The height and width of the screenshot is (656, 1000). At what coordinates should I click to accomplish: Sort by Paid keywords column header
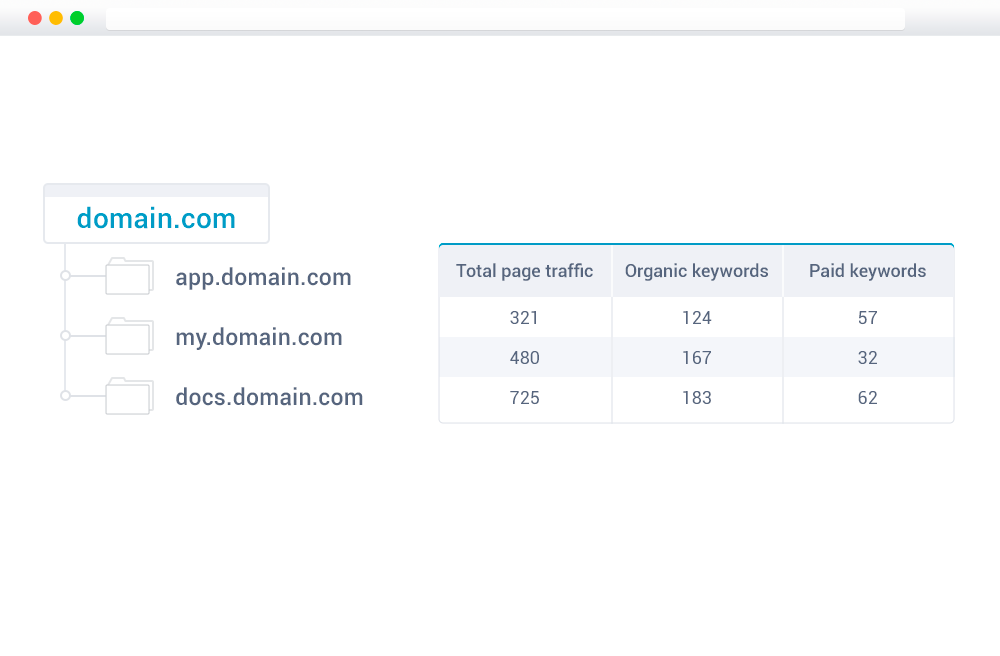868,271
